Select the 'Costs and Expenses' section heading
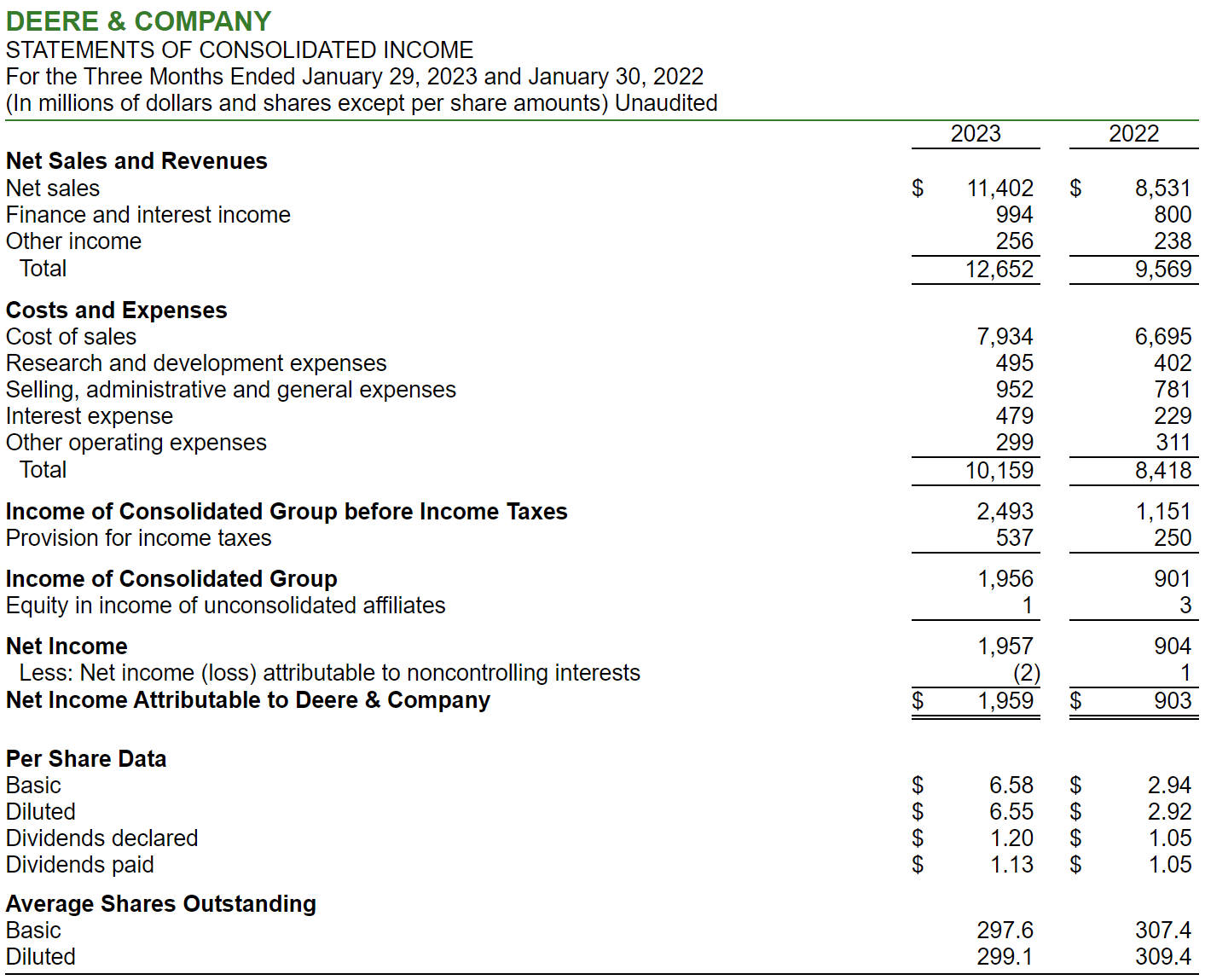The height and width of the screenshot is (980, 1205). pyautogui.click(x=117, y=310)
